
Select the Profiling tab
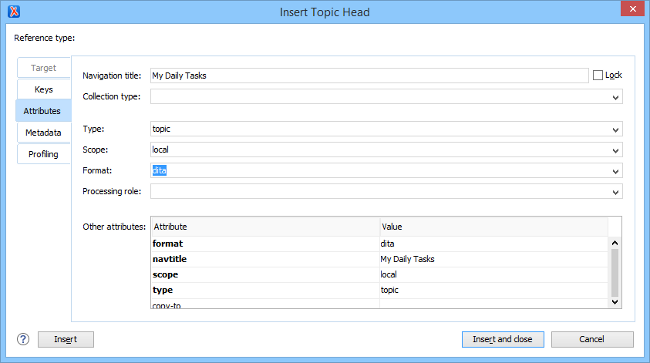click(44, 154)
